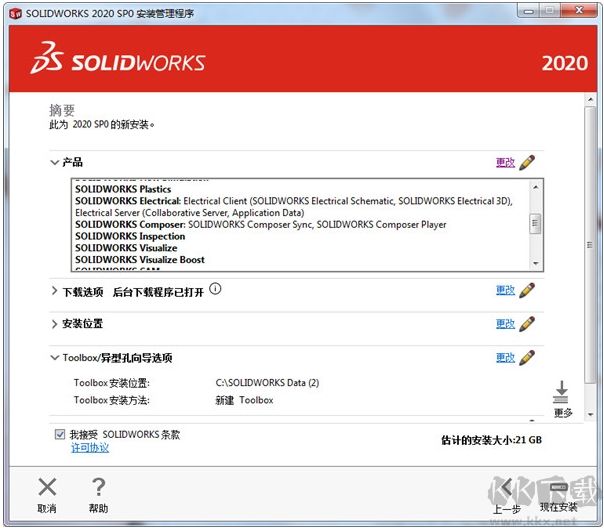Viewport: 604px width, 528px height.
Task: Click the info icon next to 后台下载程序已打开
Action: tap(215, 288)
